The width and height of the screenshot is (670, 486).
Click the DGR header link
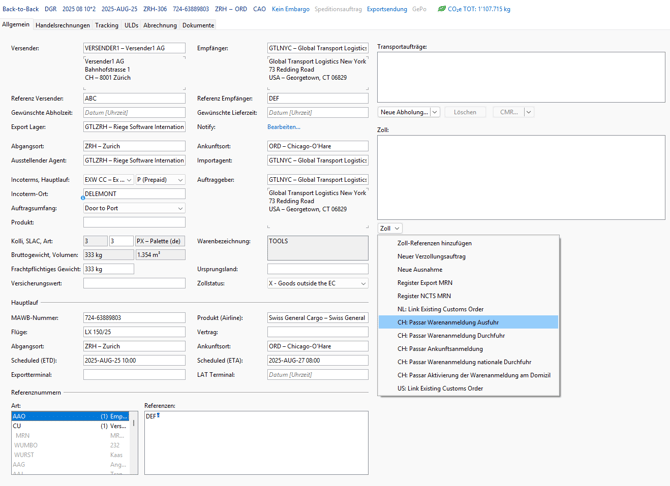50,9
